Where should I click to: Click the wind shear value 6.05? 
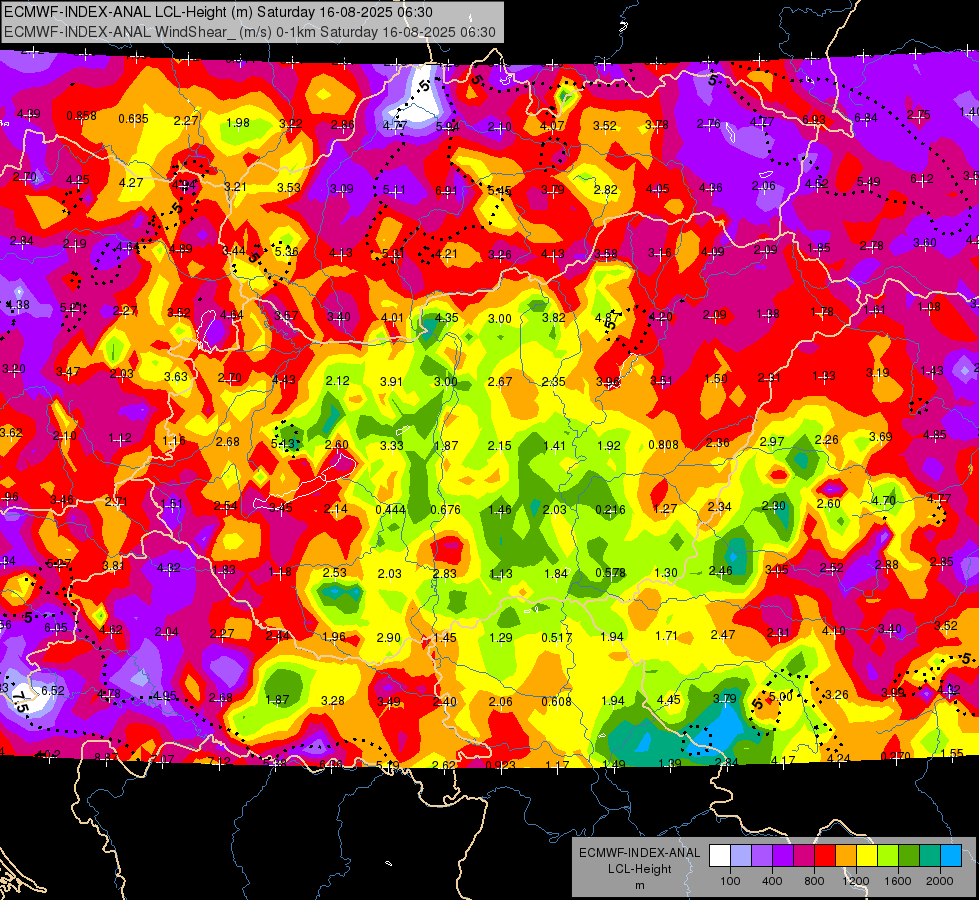pyautogui.click(x=56, y=628)
